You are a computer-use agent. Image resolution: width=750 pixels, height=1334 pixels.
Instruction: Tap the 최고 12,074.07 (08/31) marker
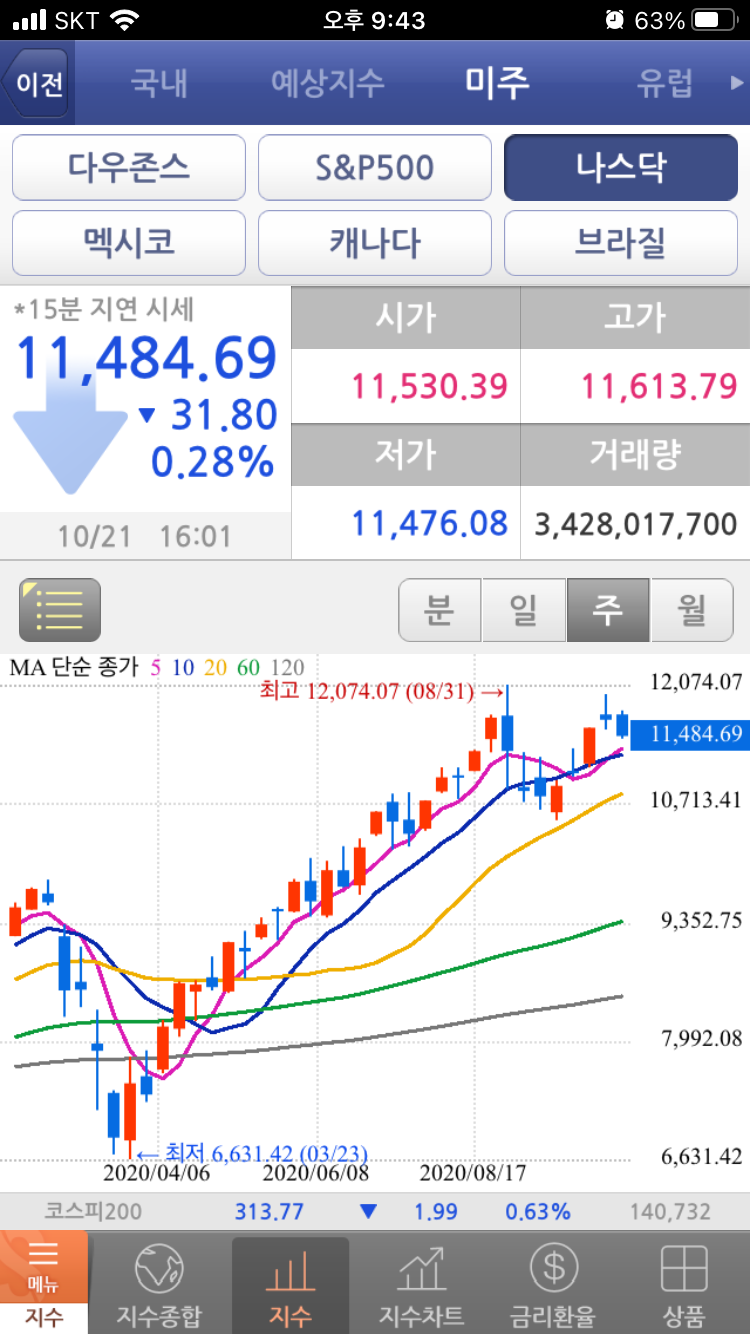[381, 691]
